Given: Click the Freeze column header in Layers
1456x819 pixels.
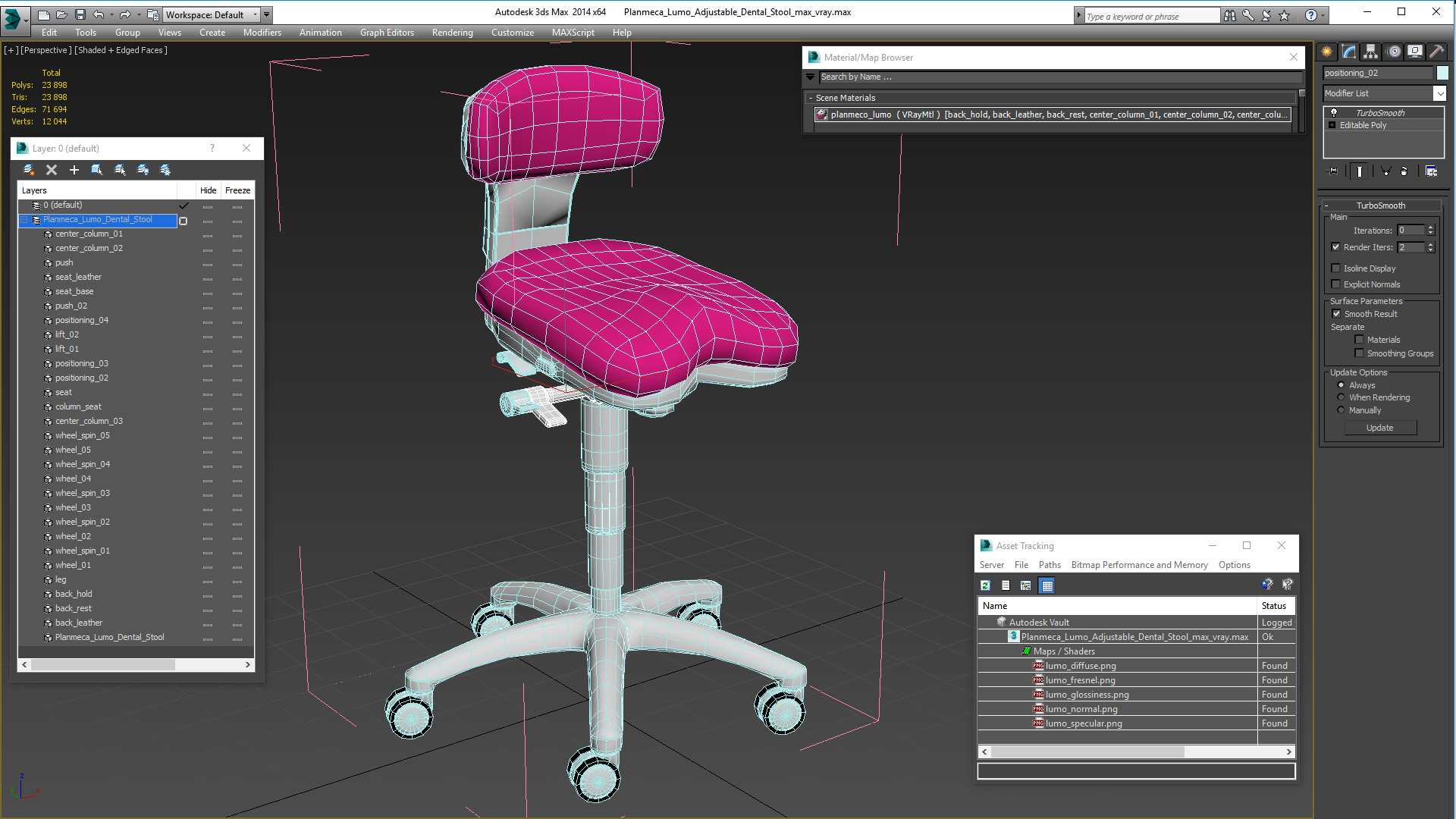Looking at the screenshot, I should (x=237, y=190).
